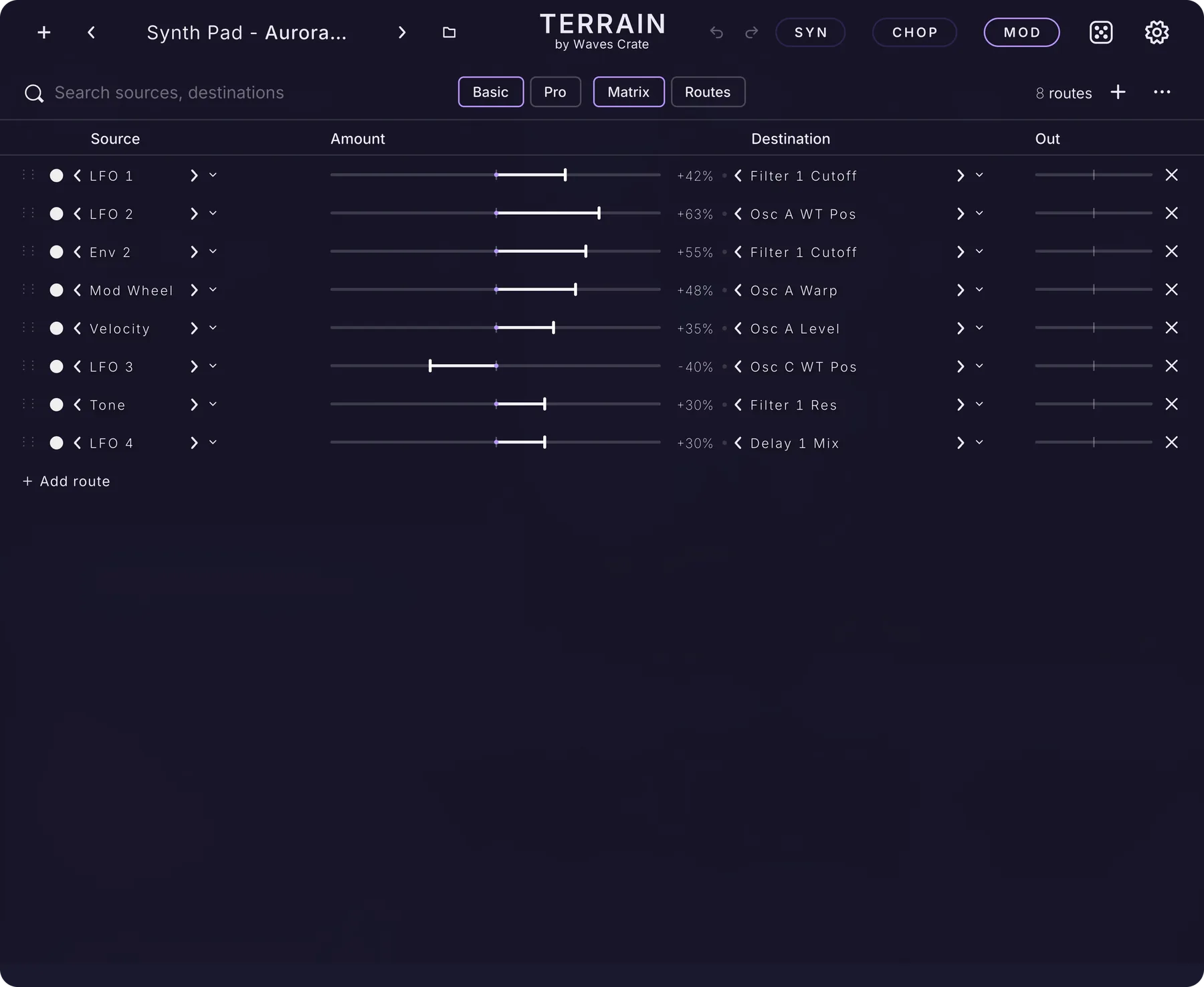Expand Velocity source dropdown menu
1204x987 pixels.
[213, 328]
